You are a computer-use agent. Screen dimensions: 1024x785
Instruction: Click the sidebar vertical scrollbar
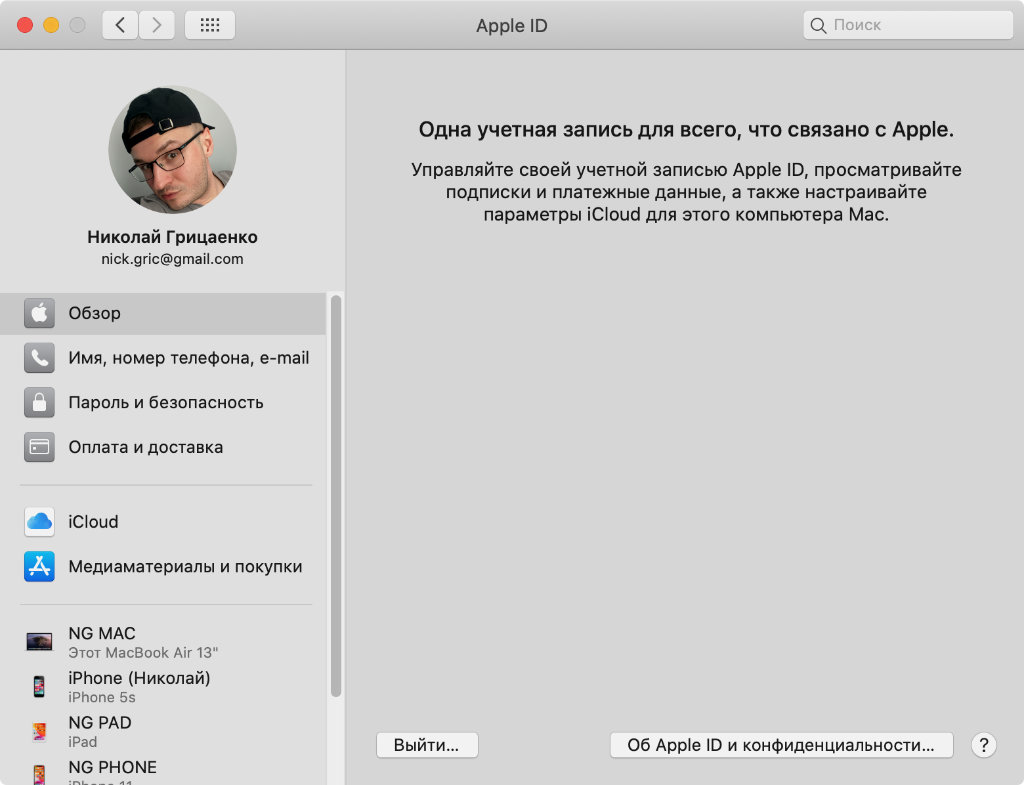(336, 495)
